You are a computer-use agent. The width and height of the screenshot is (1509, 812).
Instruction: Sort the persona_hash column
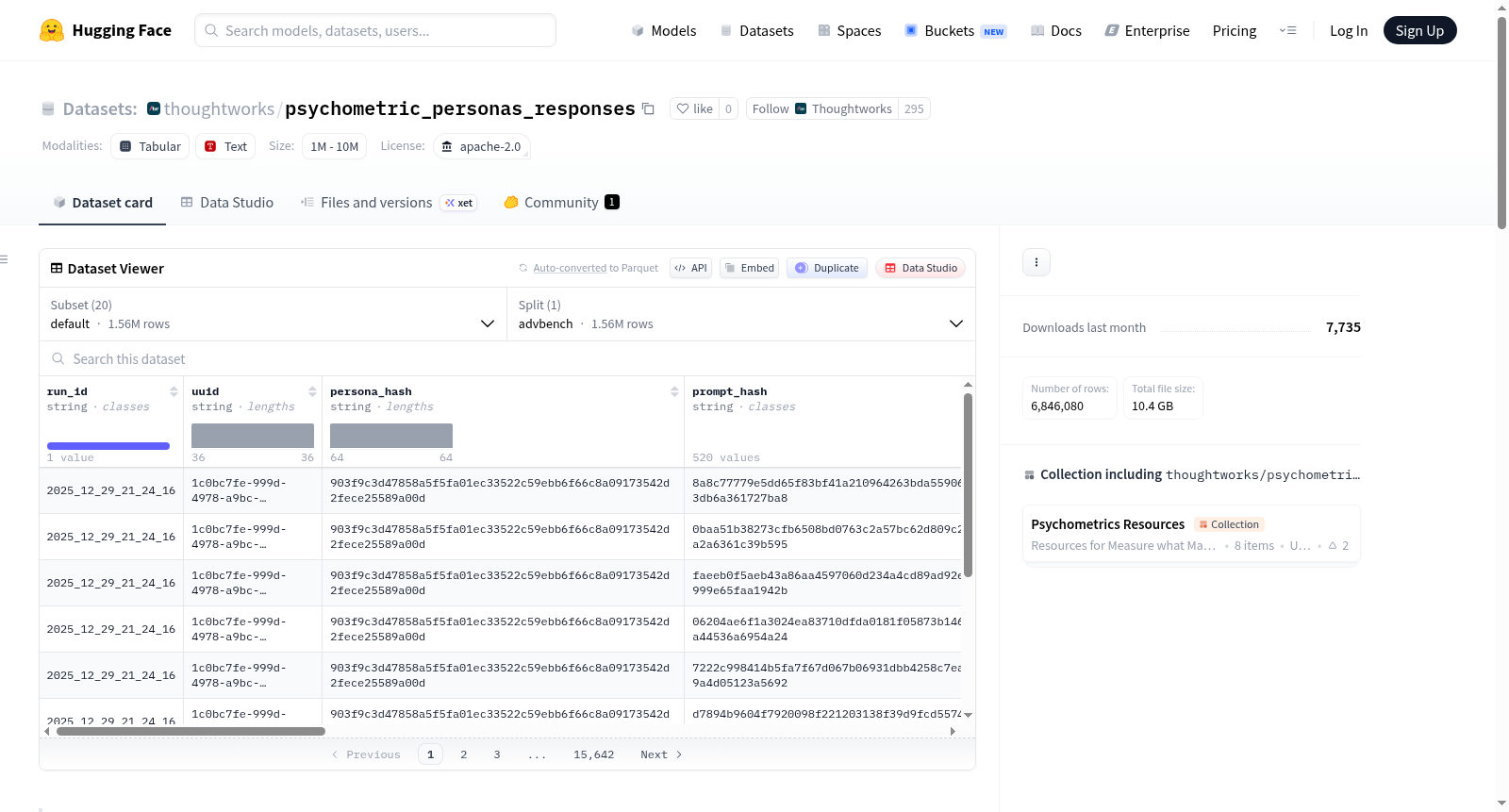pos(674,391)
